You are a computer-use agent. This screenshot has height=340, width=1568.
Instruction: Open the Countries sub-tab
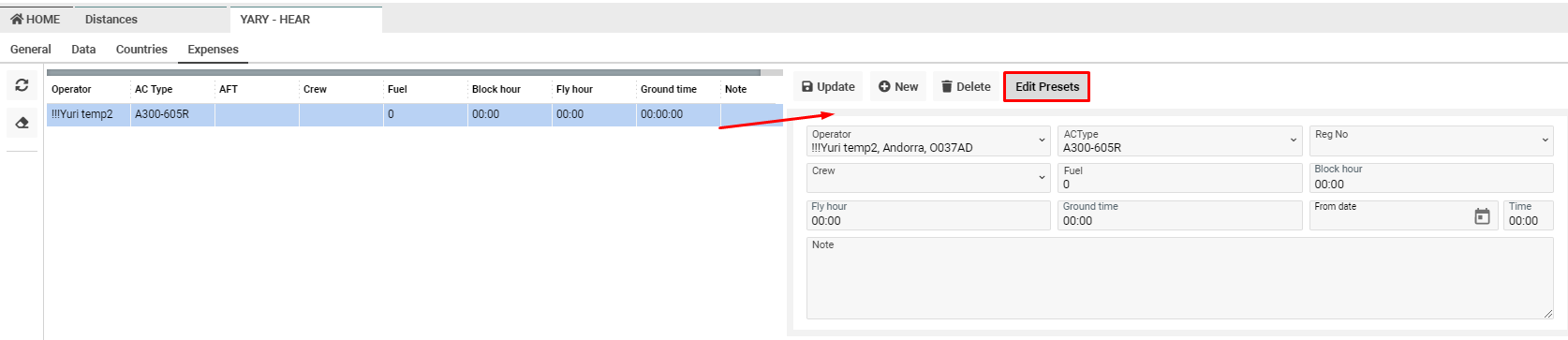point(141,49)
